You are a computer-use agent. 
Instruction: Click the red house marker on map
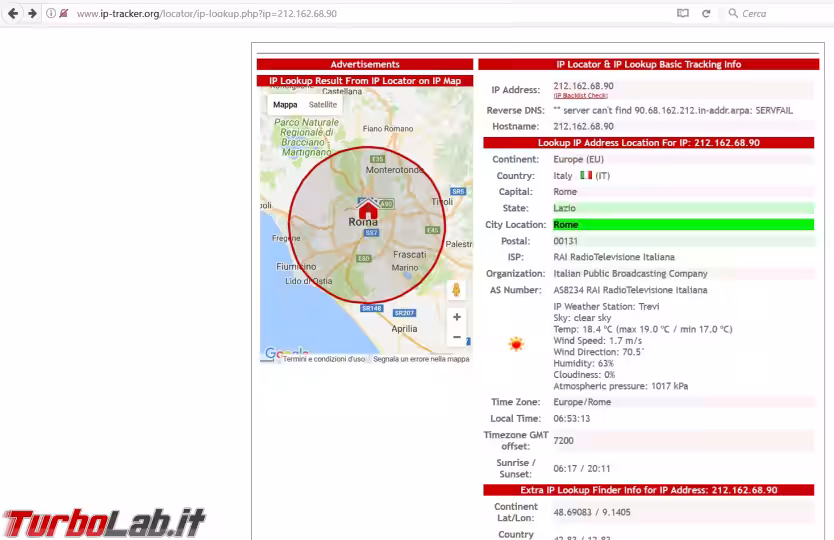coord(368,208)
